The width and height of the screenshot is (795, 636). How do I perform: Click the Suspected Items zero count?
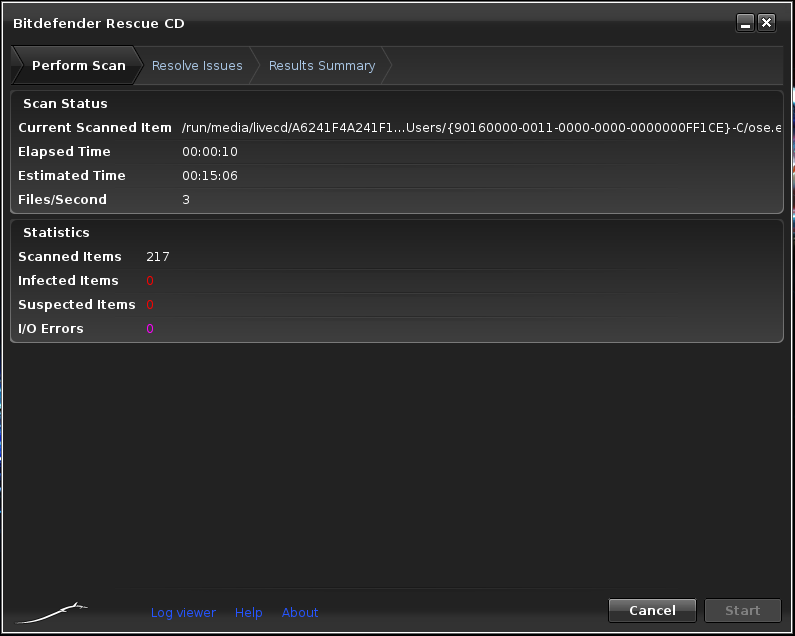coord(150,304)
